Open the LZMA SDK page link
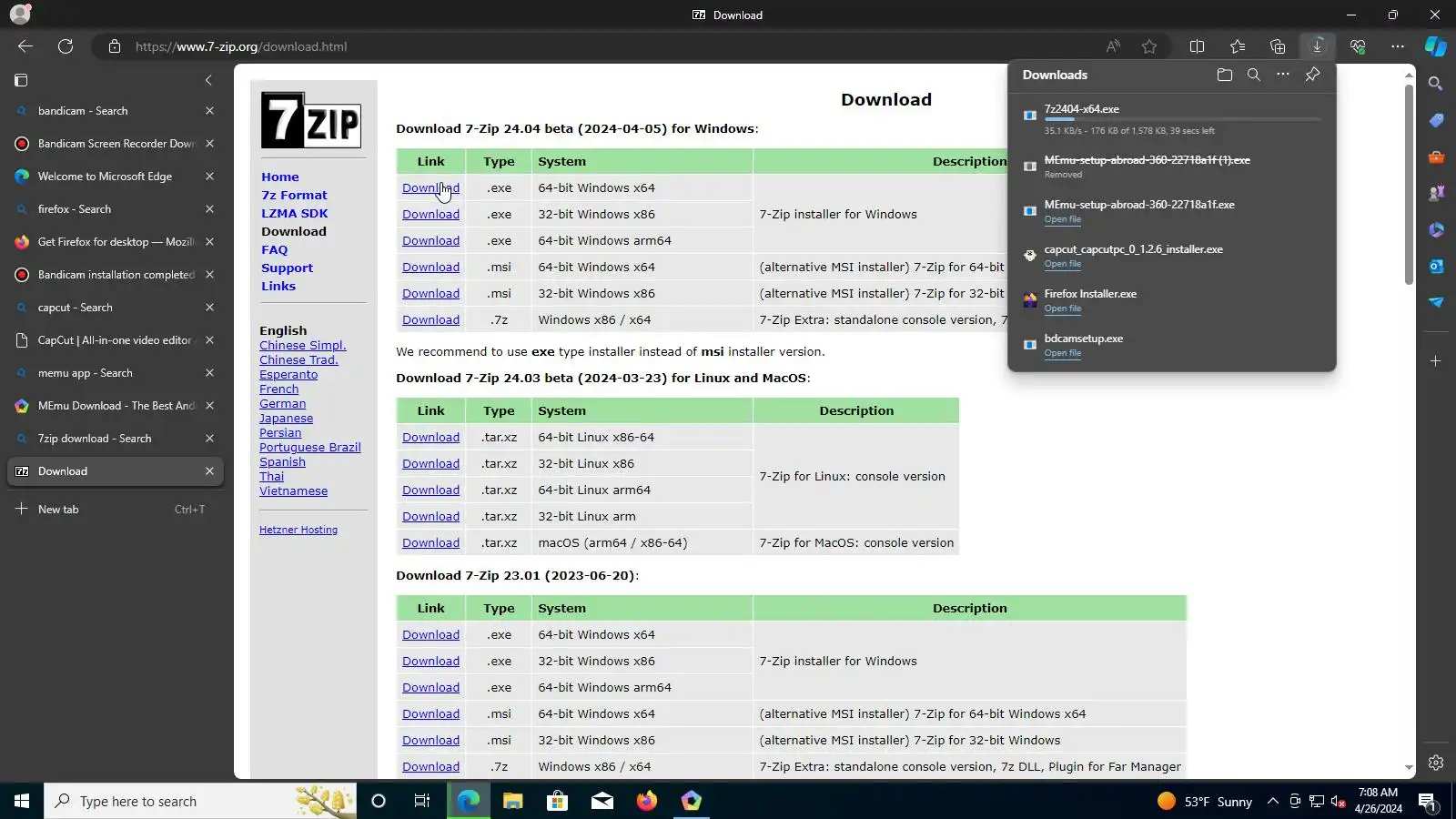 (295, 214)
